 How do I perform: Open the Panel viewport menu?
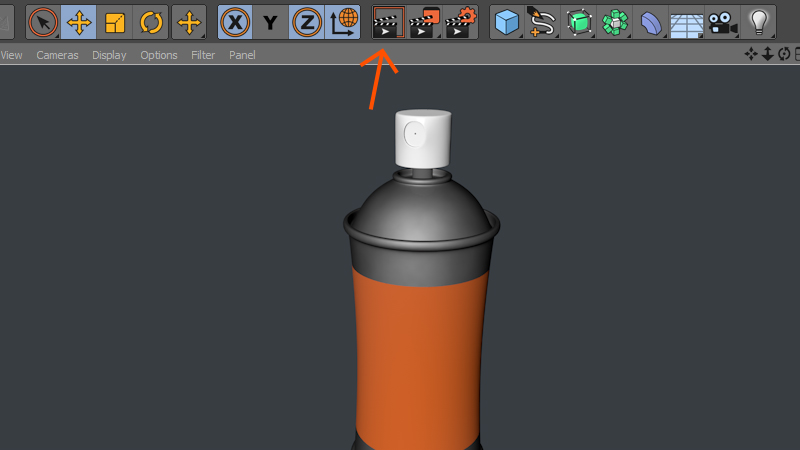pyautogui.click(x=242, y=55)
